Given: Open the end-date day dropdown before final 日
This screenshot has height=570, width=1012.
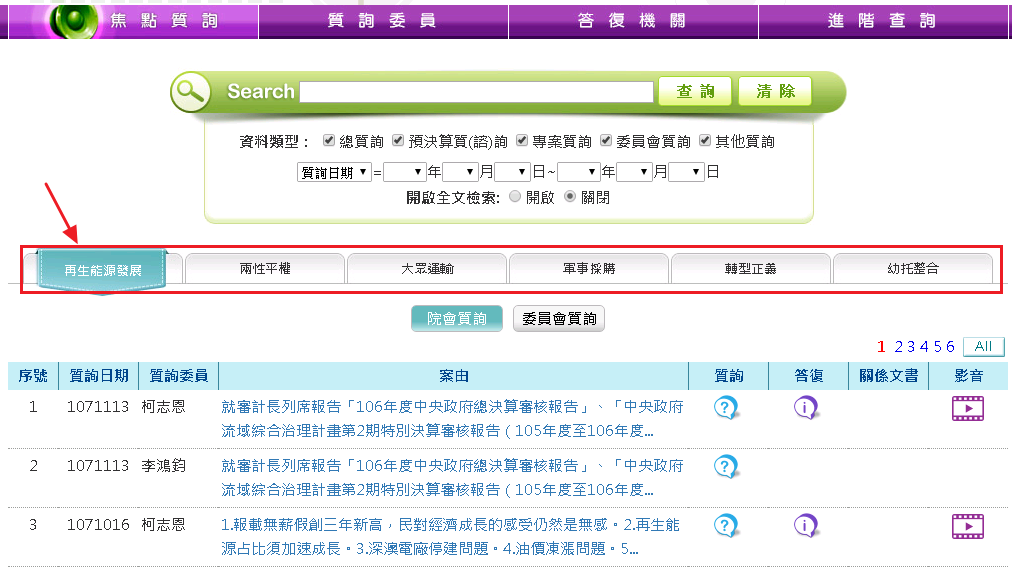Looking at the screenshot, I should [686, 172].
